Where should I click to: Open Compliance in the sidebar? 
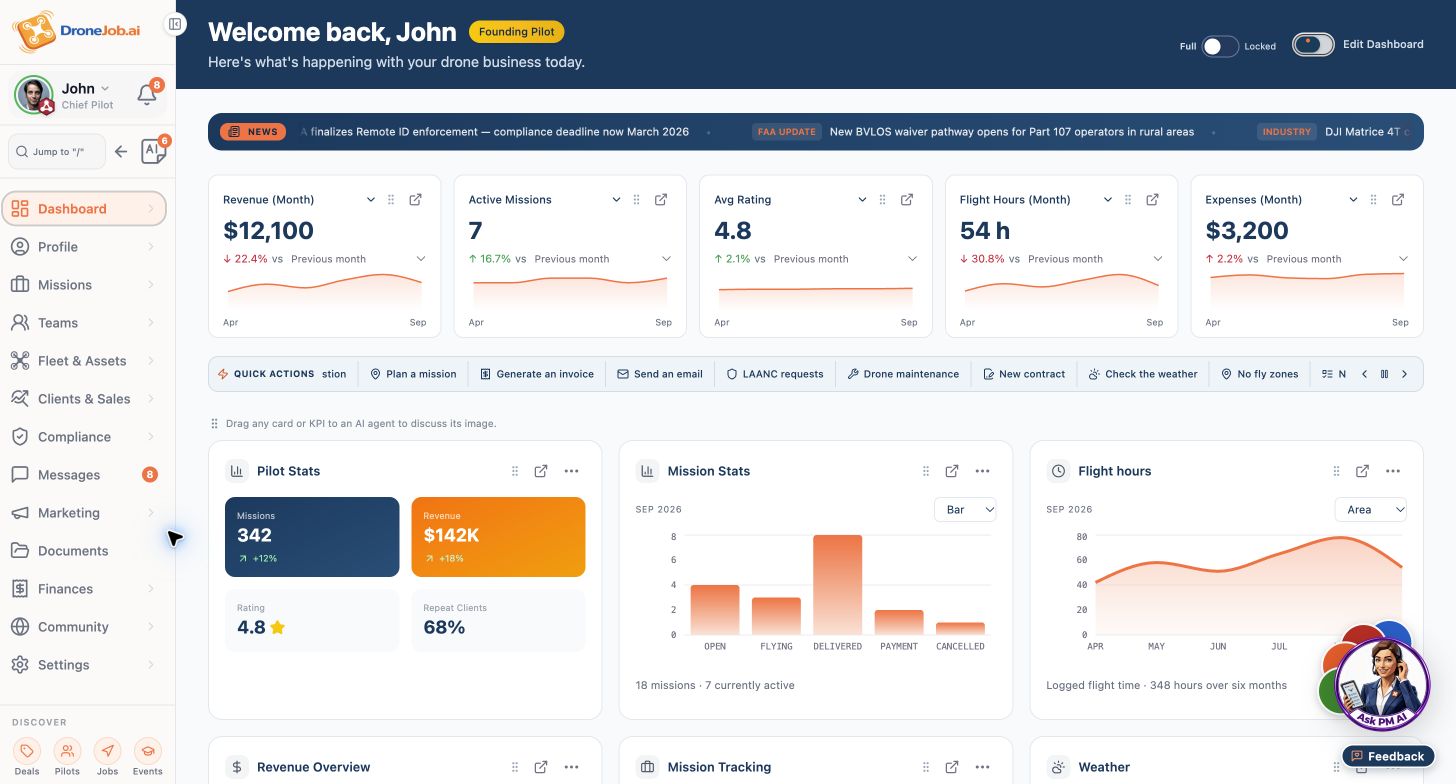click(x=84, y=437)
